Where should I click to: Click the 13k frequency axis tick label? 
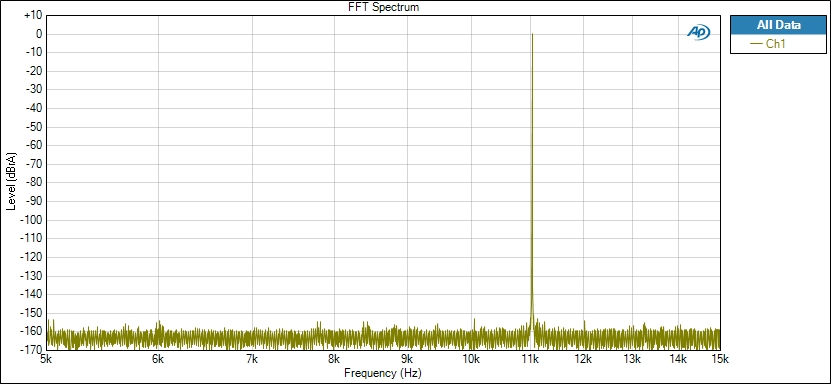(632, 359)
